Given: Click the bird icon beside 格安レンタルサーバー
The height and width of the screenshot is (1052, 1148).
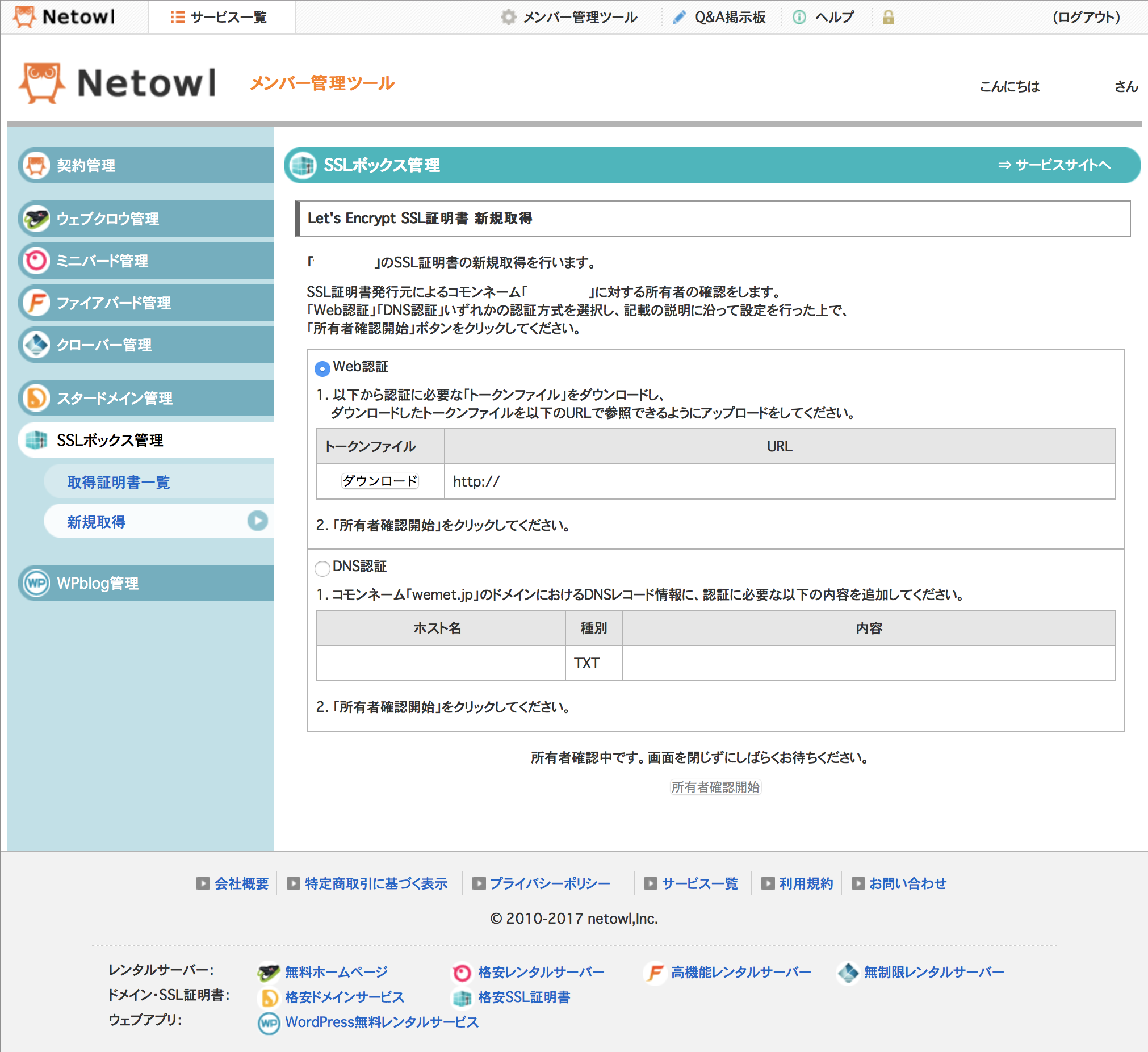Looking at the screenshot, I should click(x=462, y=973).
